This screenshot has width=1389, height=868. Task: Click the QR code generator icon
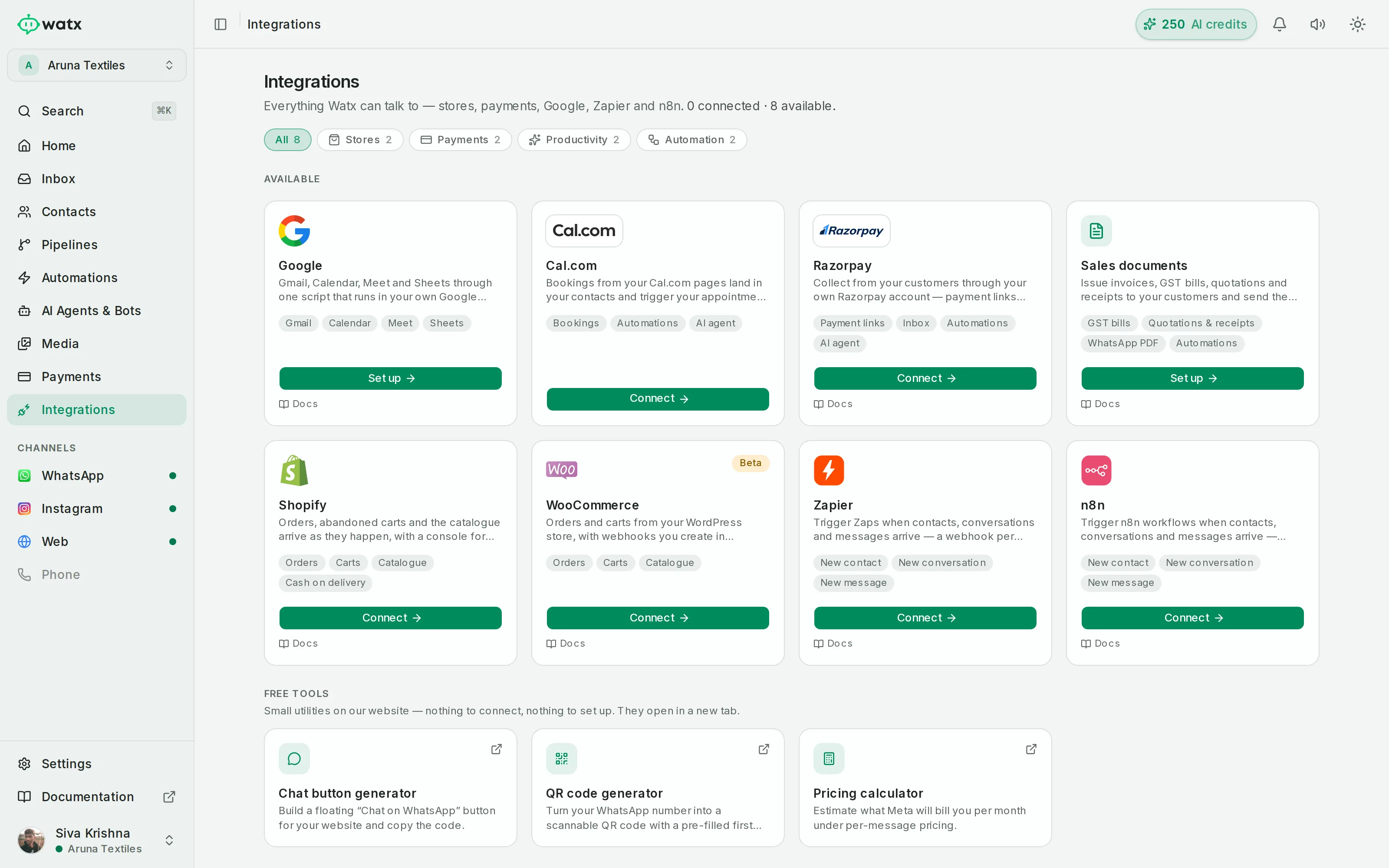(x=561, y=759)
